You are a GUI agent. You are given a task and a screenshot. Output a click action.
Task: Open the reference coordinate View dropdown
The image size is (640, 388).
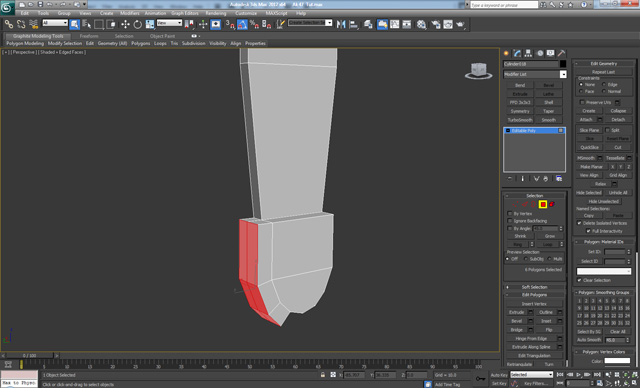[169, 23]
